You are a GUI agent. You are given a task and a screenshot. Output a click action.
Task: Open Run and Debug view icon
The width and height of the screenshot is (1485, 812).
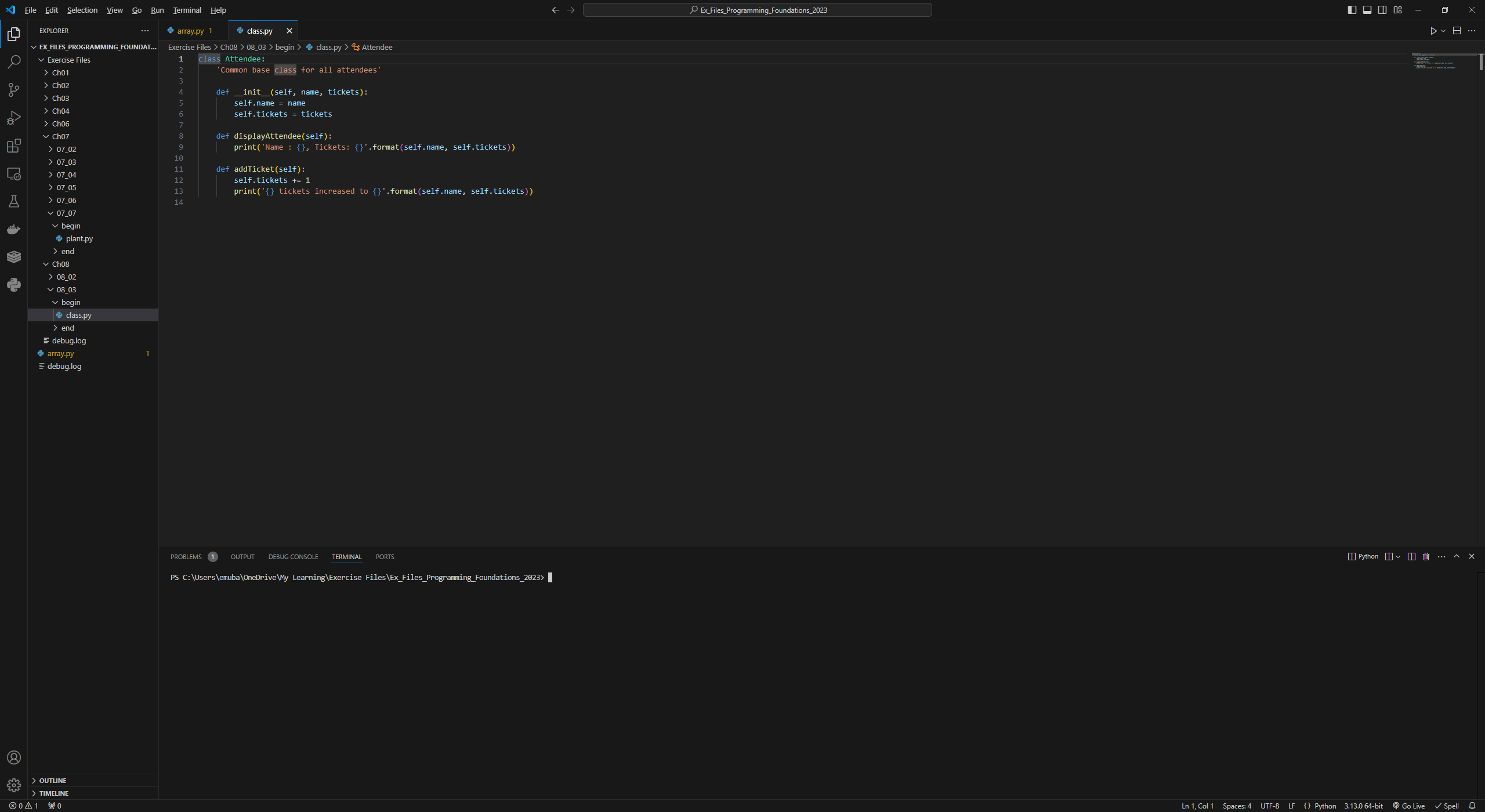14,118
